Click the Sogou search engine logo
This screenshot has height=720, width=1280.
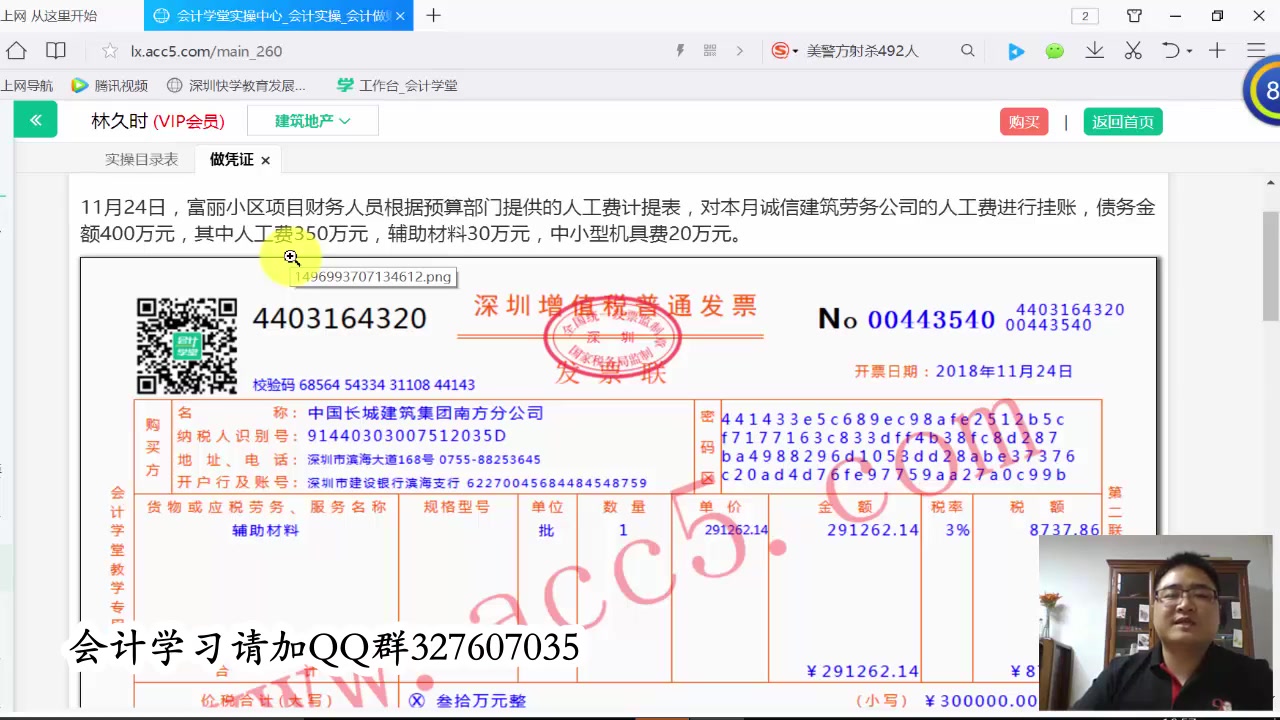pyautogui.click(x=783, y=51)
